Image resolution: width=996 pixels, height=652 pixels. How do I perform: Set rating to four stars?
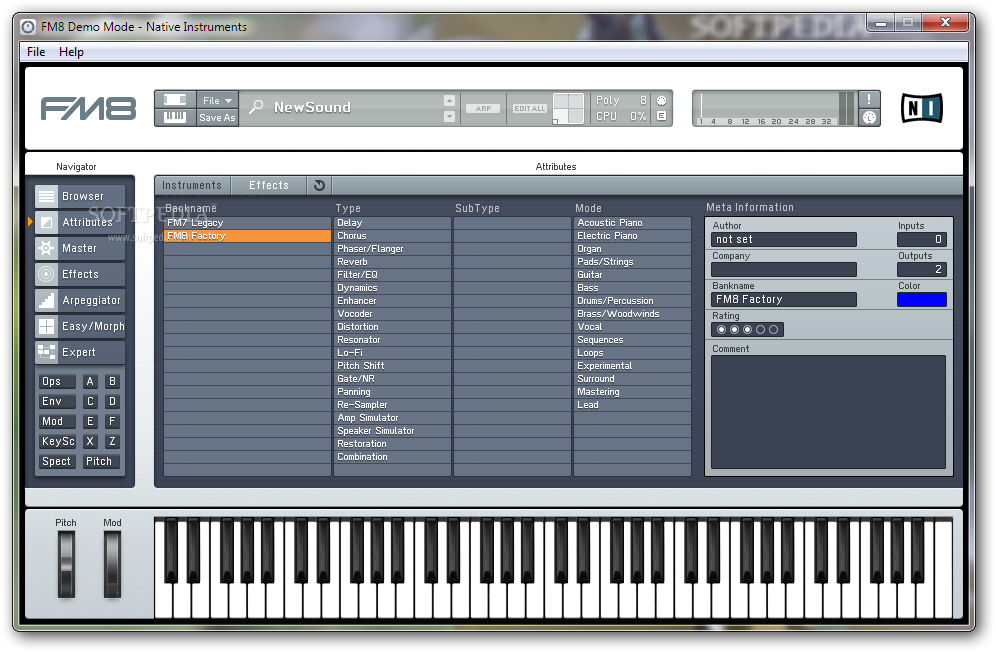(760, 330)
